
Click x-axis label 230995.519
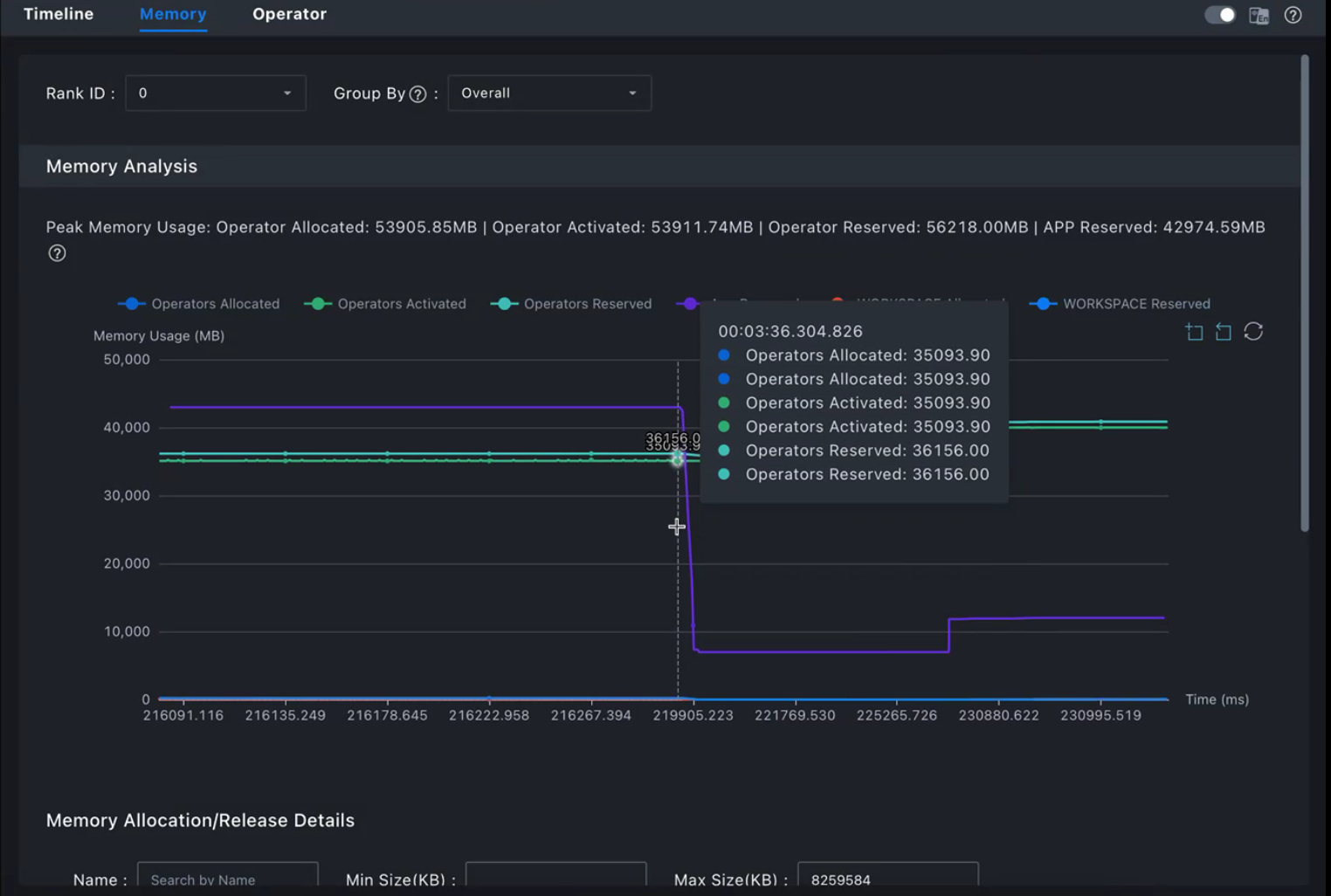click(x=1100, y=715)
